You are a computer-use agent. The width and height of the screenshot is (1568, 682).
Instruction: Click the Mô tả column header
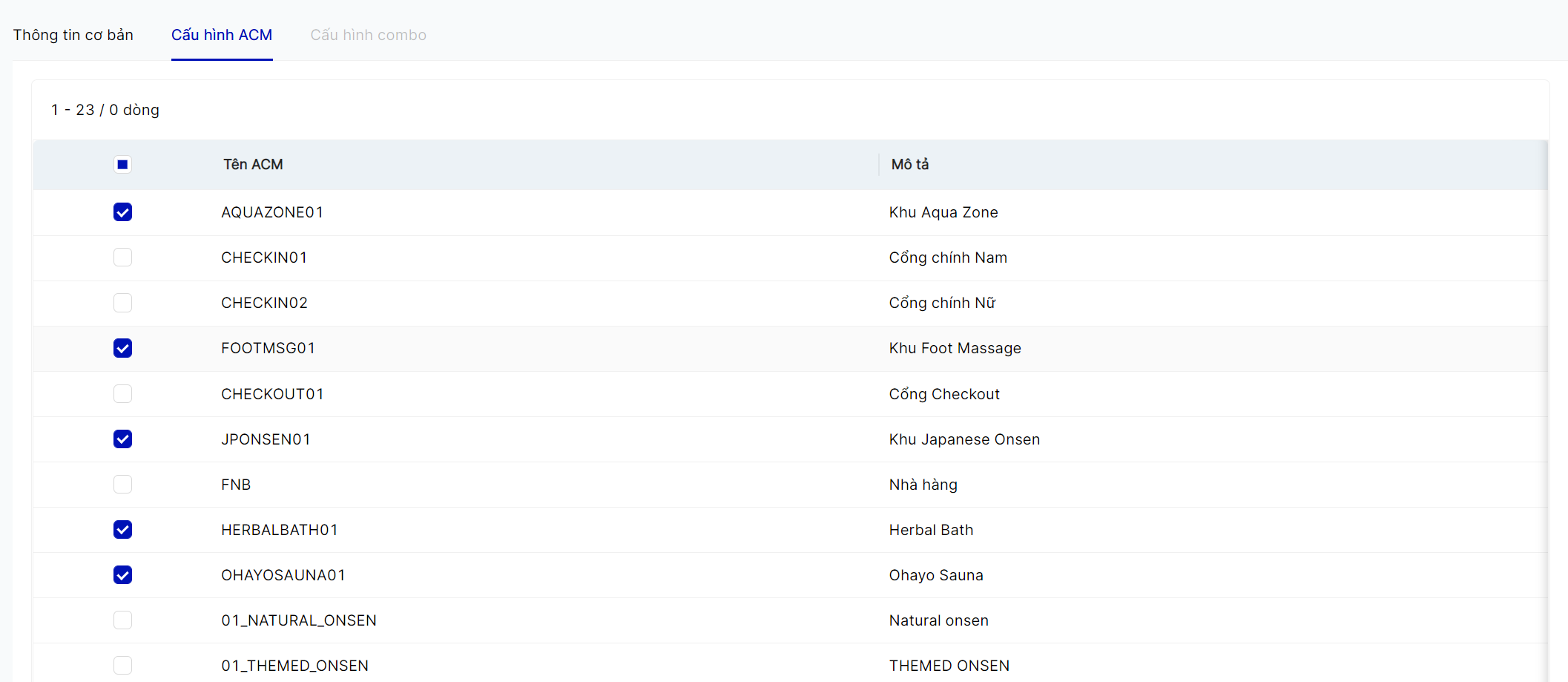[x=910, y=165]
